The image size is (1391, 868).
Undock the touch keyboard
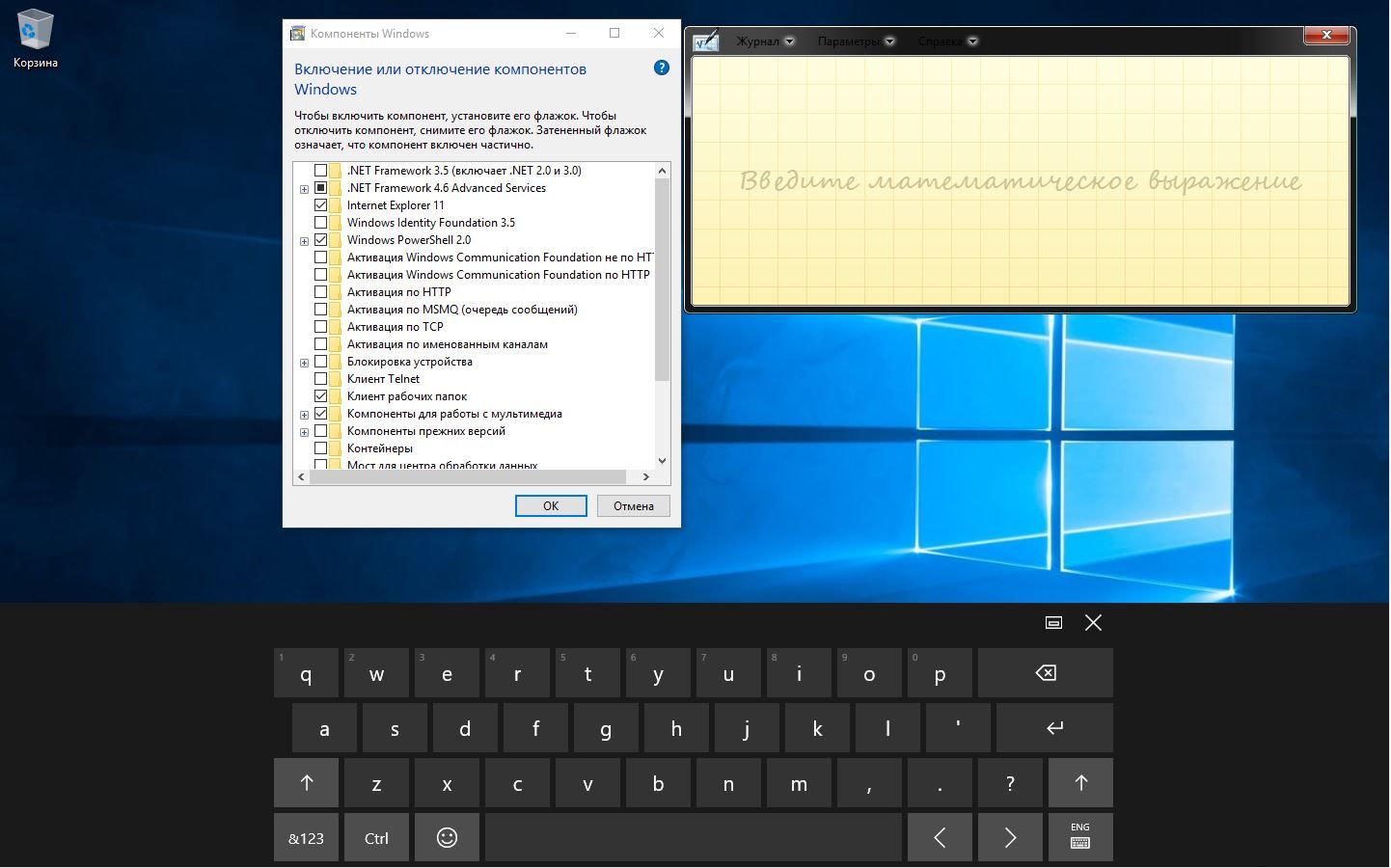point(1053,623)
